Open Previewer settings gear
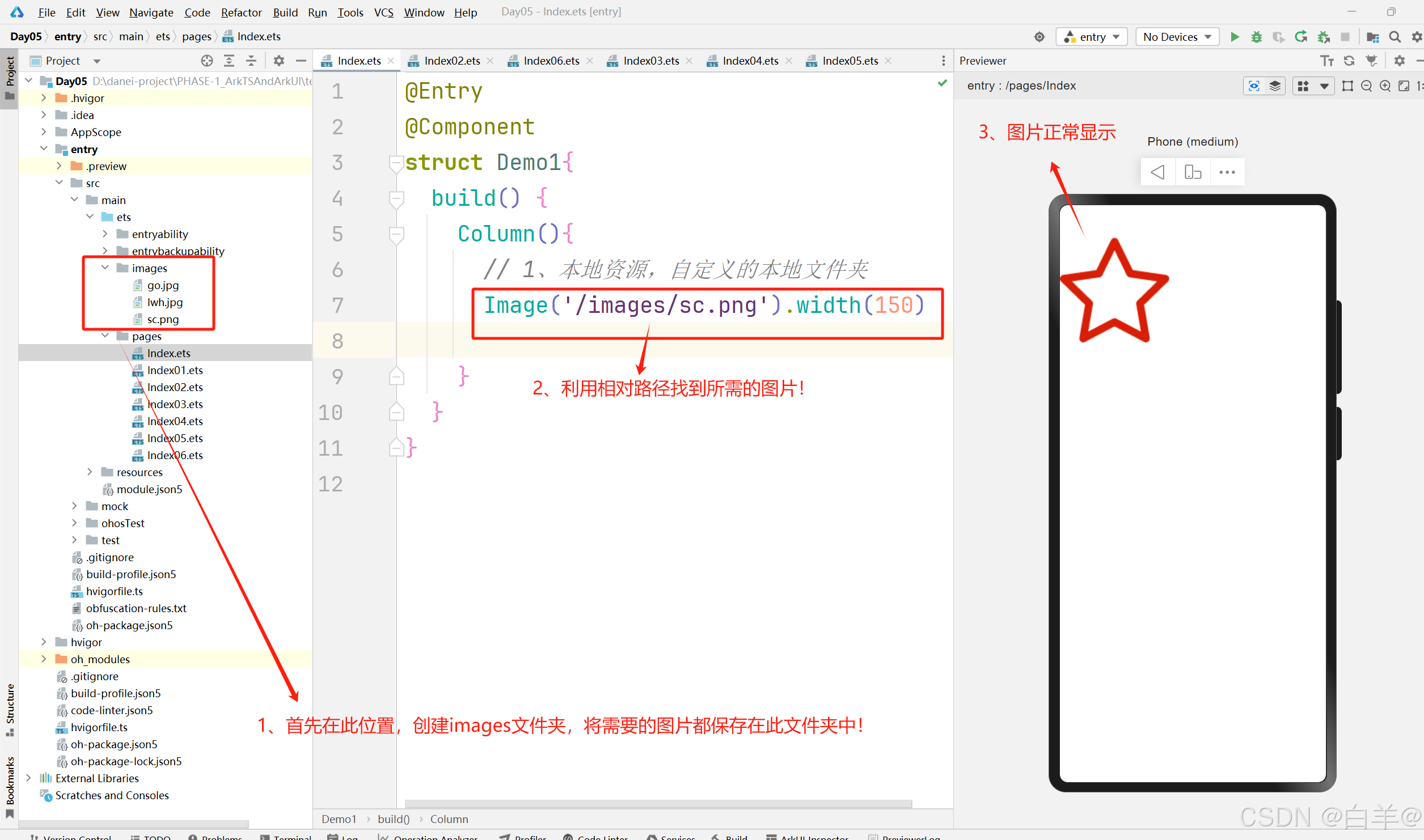 [x=1400, y=61]
